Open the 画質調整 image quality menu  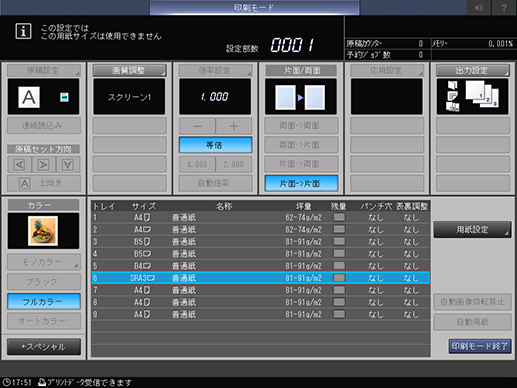coord(129,70)
